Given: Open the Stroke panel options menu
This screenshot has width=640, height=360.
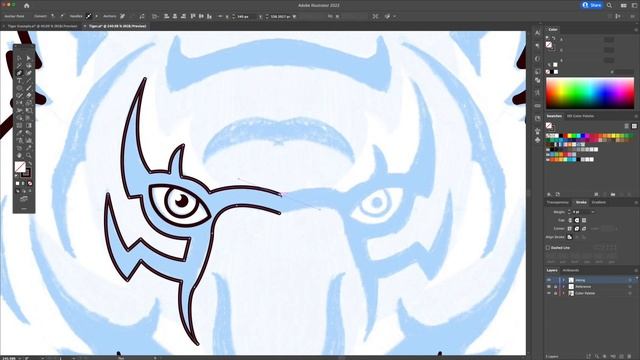Looking at the screenshot, I should (x=636, y=202).
